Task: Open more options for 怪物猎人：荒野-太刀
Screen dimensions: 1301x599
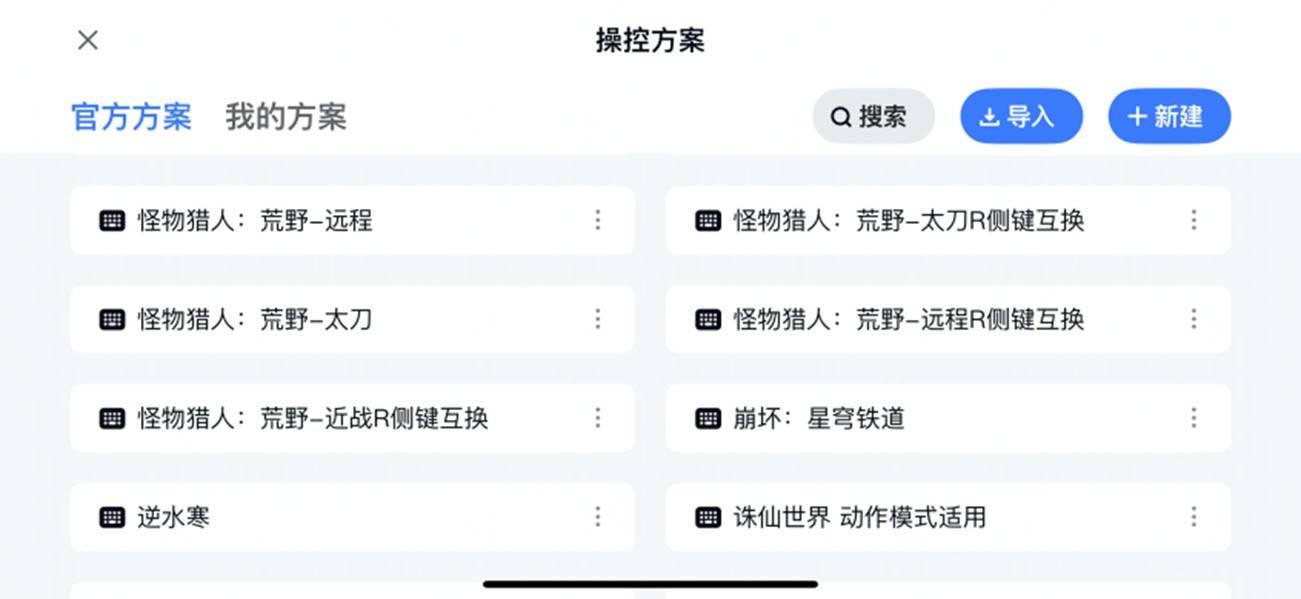Action: [598, 319]
